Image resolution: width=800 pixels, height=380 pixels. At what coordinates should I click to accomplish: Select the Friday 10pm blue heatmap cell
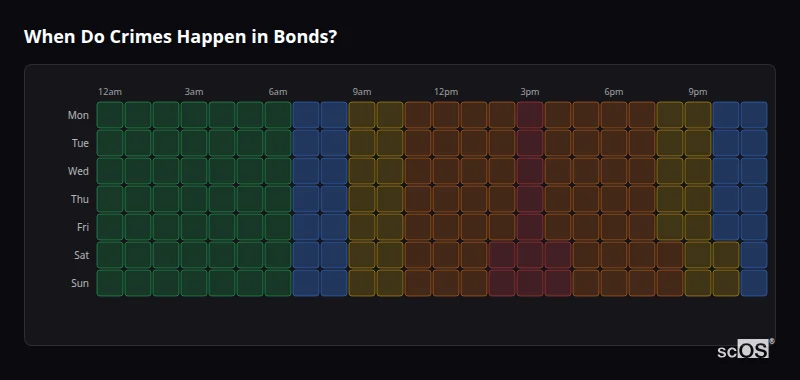point(726,227)
